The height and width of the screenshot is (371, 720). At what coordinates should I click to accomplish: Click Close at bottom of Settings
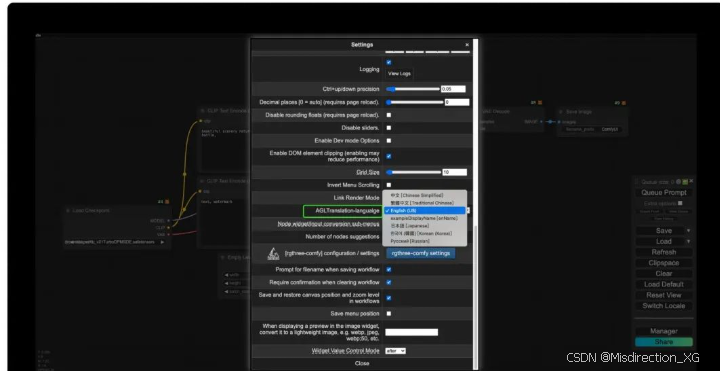(x=362, y=363)
